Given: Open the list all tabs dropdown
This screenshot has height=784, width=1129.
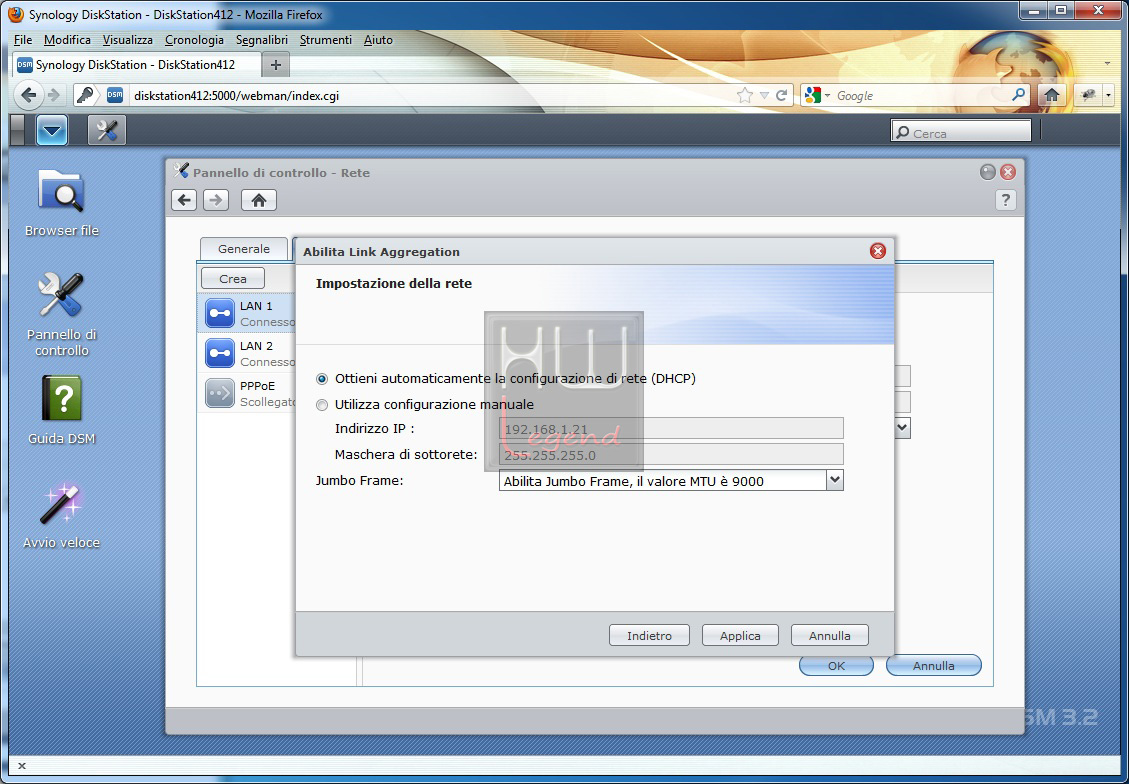Looking at the screenshot, I should pos(1107,64).
